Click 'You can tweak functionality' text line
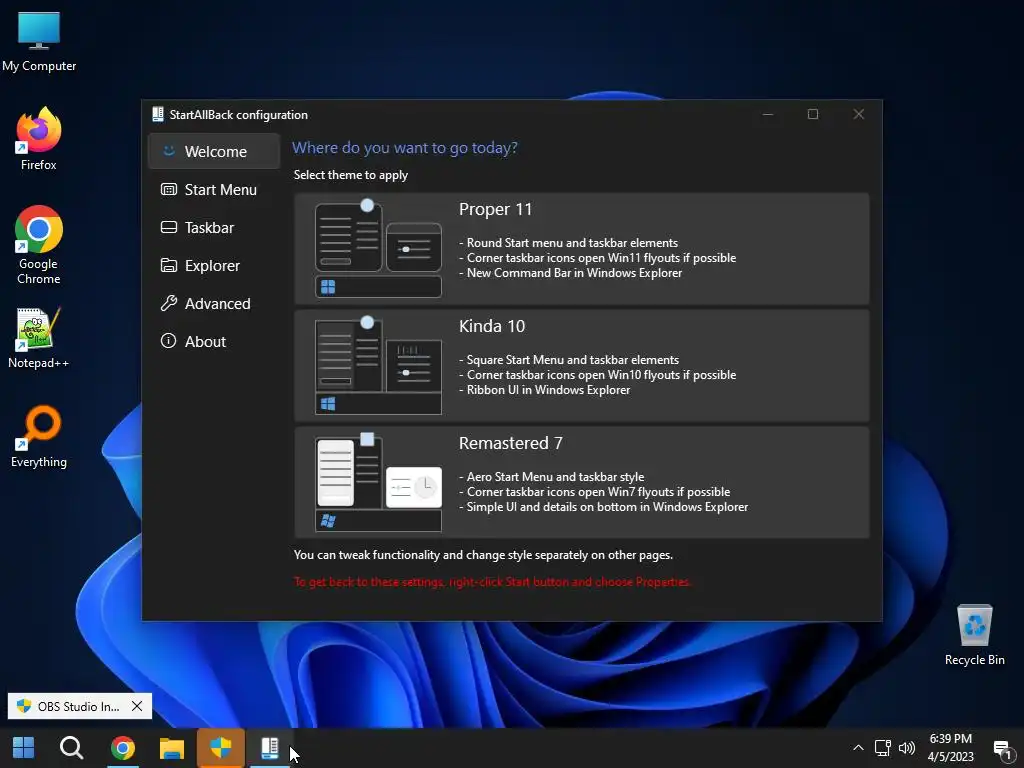This screenshot has height=768, width=1024. click(483, 555)
